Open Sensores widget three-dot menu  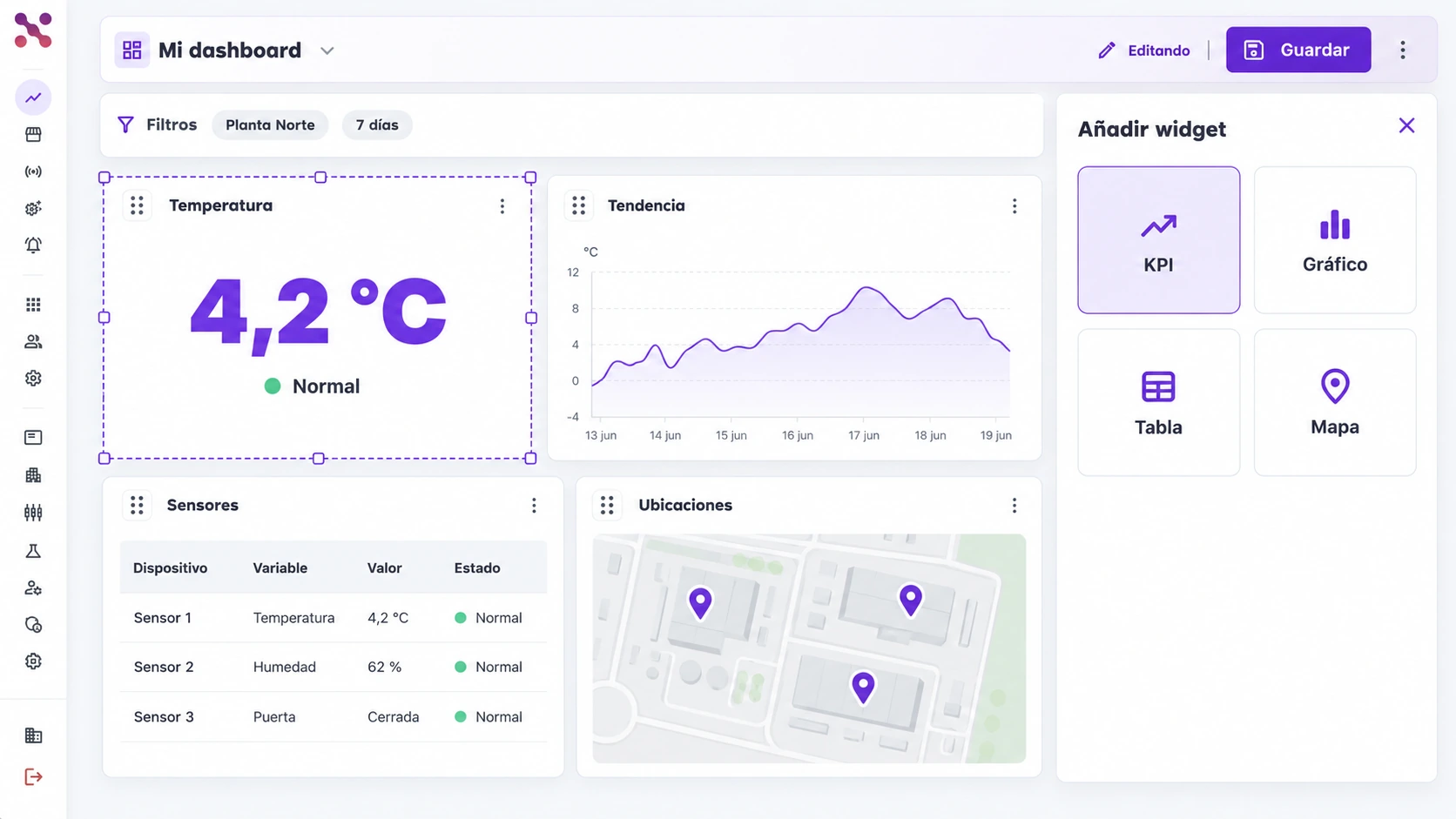[534, 506]
